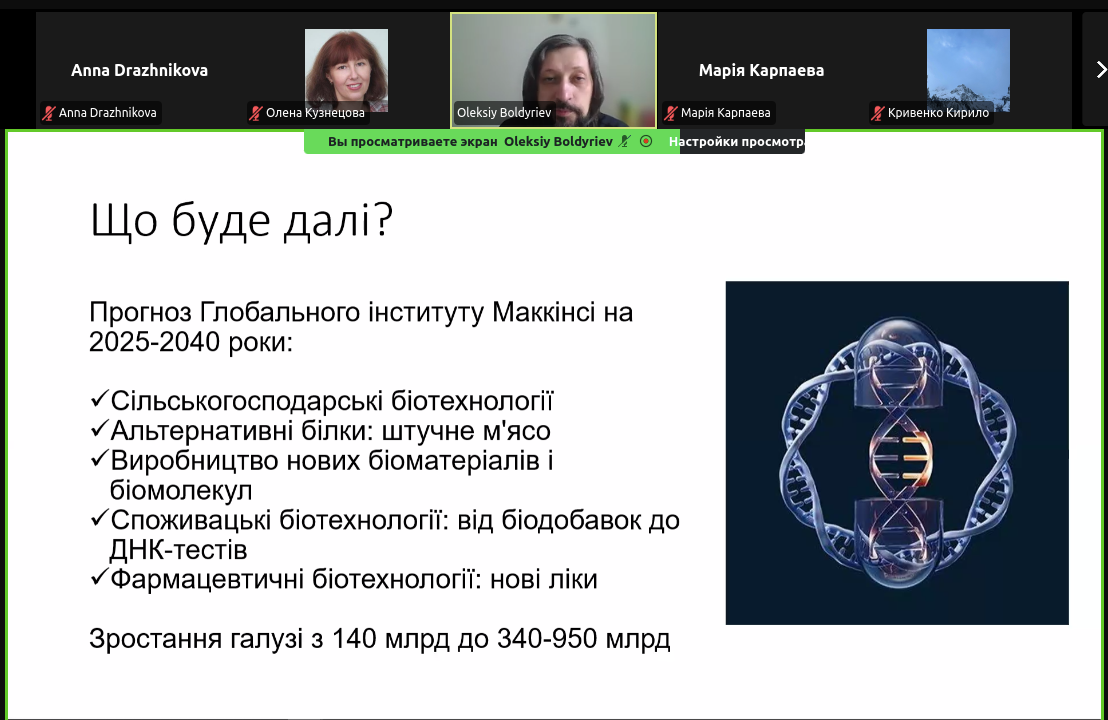Click 'біомолекул' text line

[x=181, y=490]
